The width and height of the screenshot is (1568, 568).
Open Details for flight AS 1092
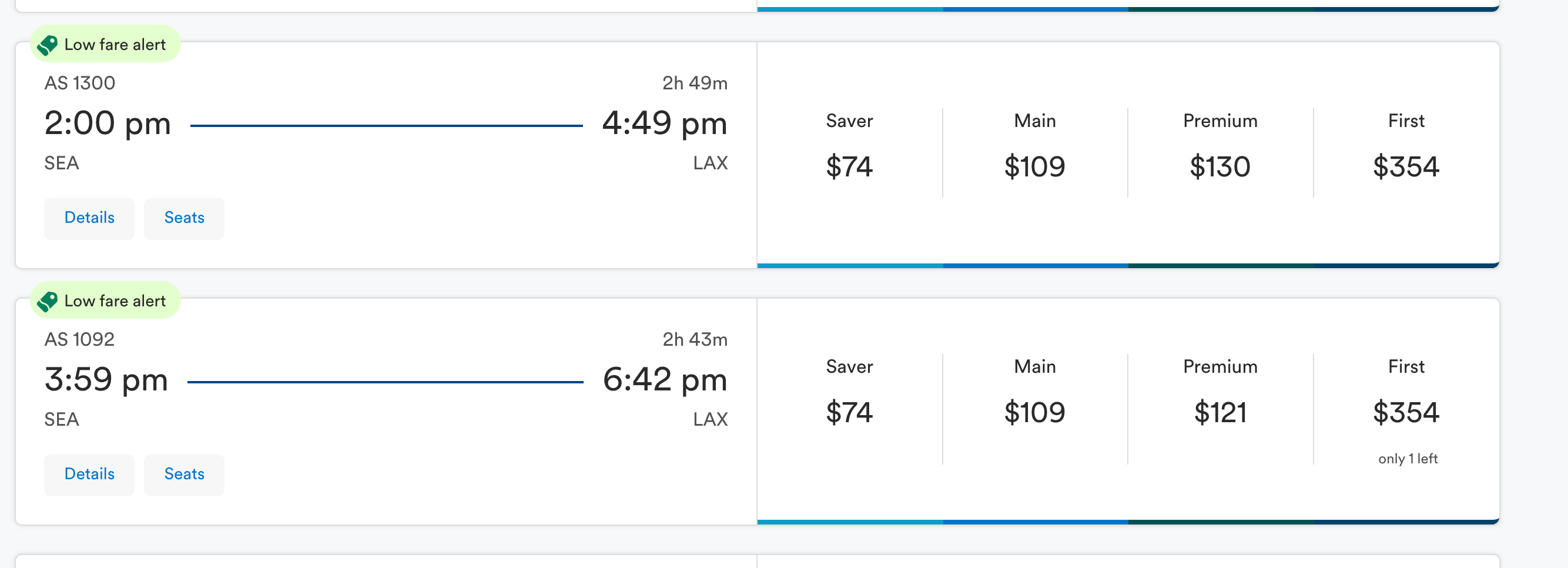click(89, 475)
